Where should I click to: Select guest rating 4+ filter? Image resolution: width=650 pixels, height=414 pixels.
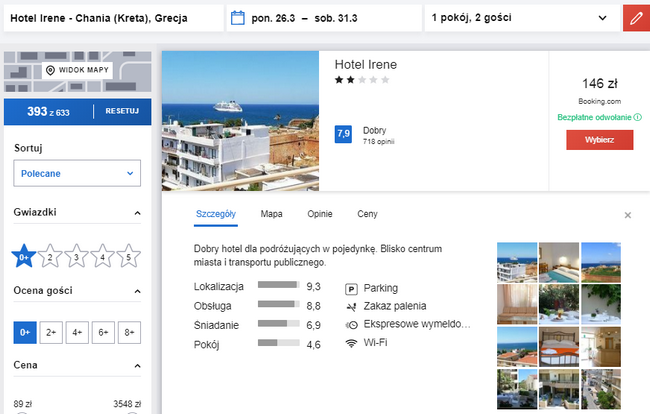pyautogui.click(x=77, y=332)
